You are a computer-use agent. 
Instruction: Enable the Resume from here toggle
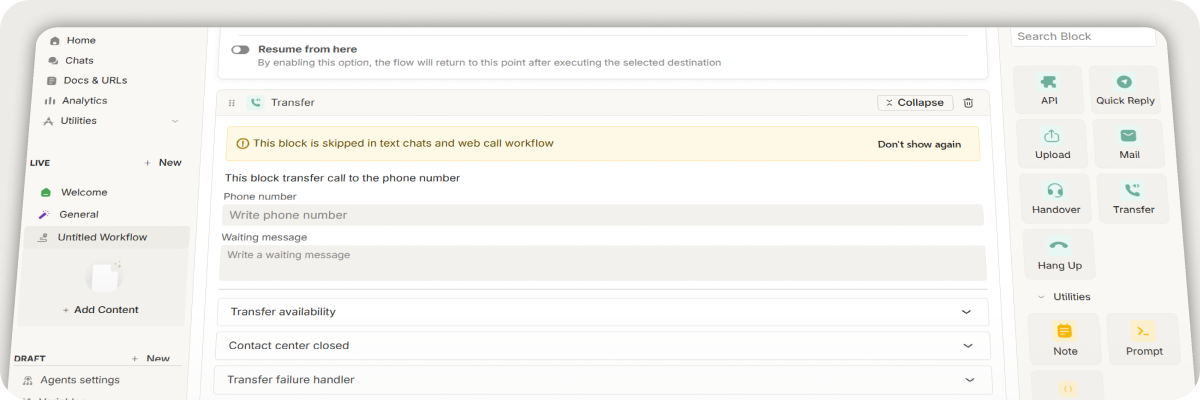click(x=240, y=49)
